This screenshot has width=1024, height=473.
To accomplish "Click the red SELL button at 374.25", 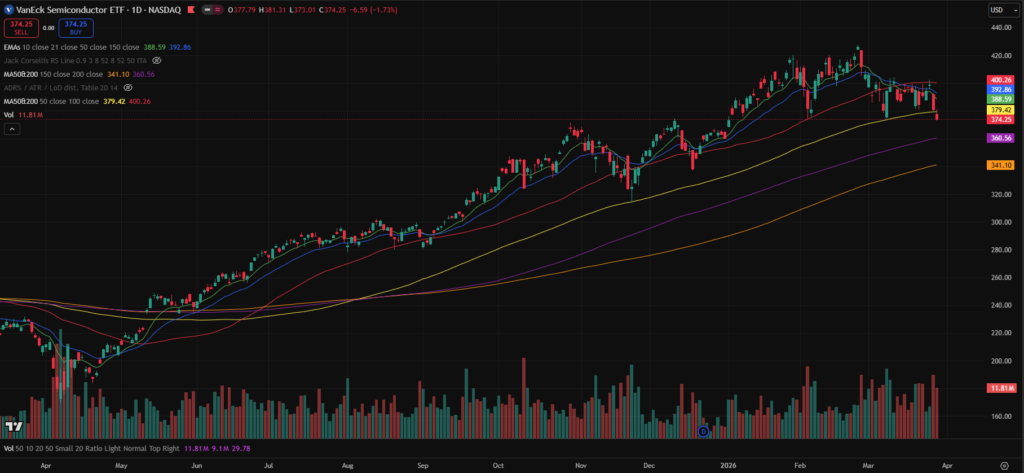I will 21,28.
